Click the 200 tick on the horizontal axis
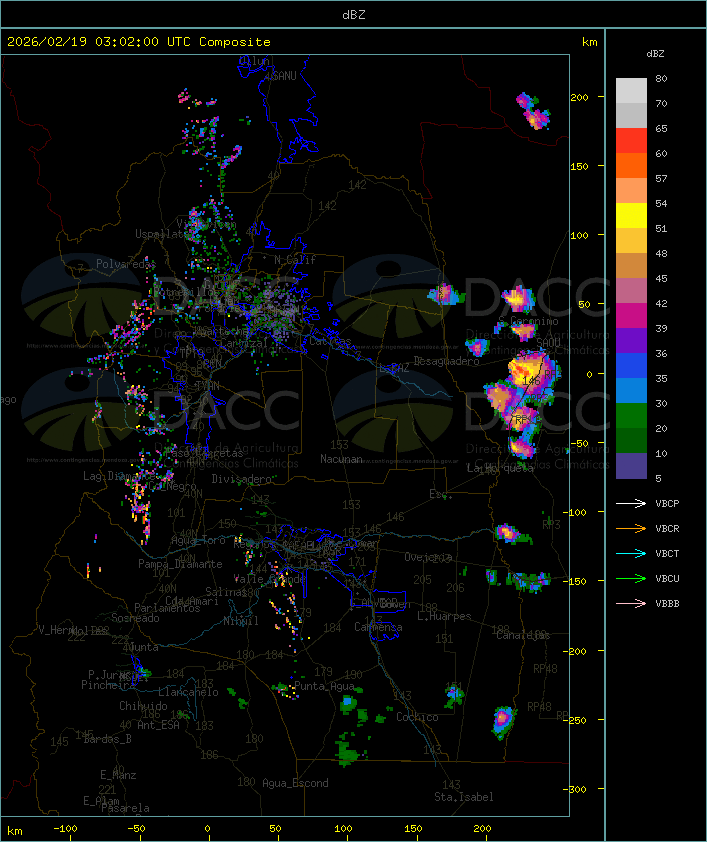The image size is (707, 842). click(482, 829)
